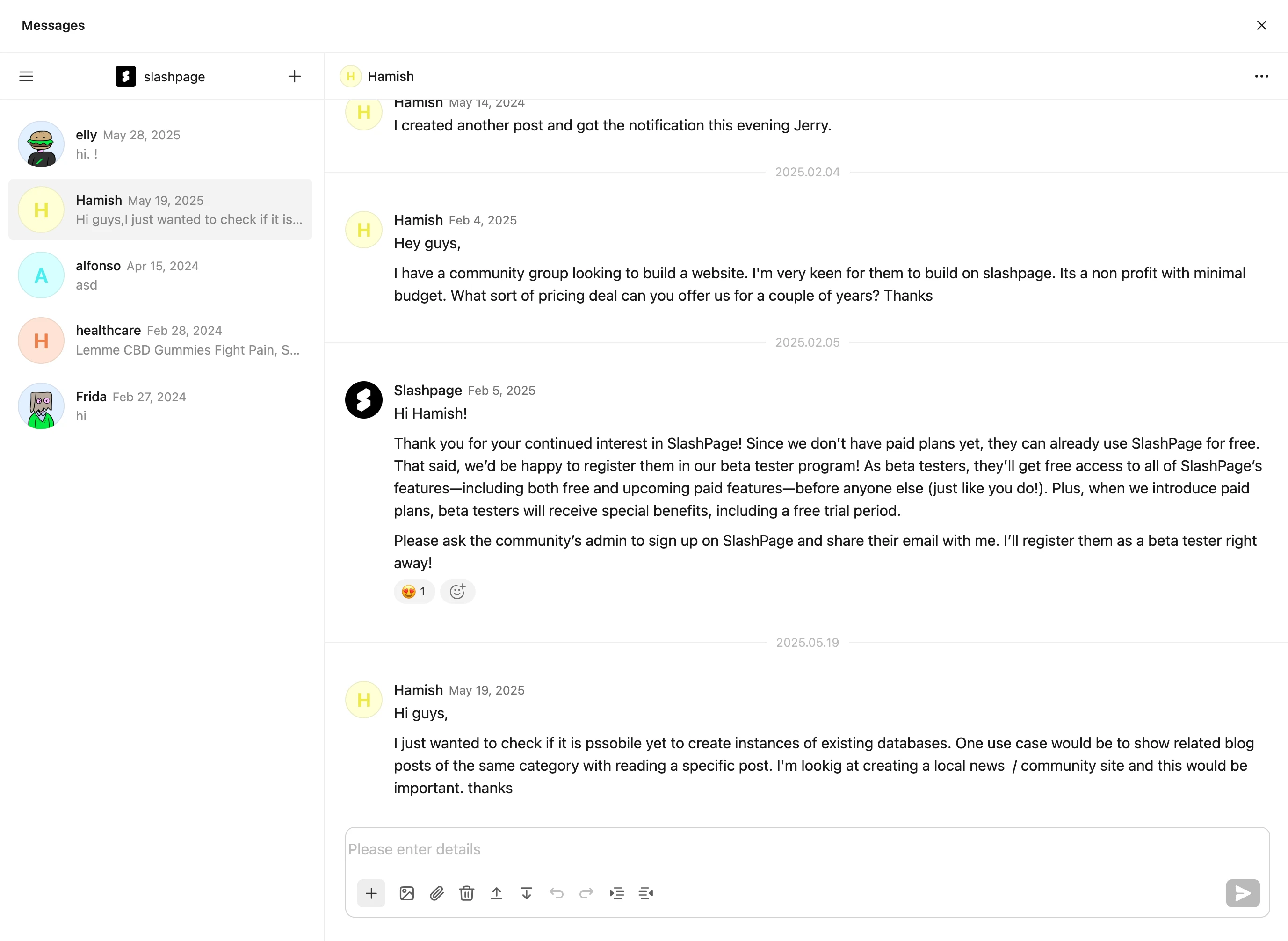
Task: Open the add-block plus menu in editor
Action: point(371,893)
